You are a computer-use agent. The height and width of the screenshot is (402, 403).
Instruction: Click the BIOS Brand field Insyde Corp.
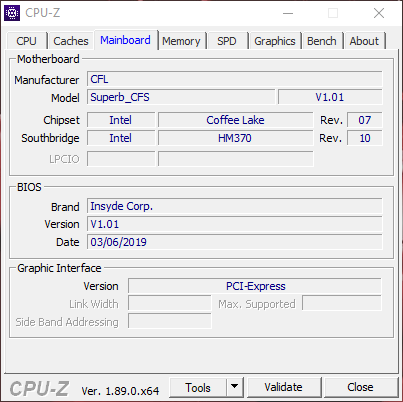coord(235,206)
